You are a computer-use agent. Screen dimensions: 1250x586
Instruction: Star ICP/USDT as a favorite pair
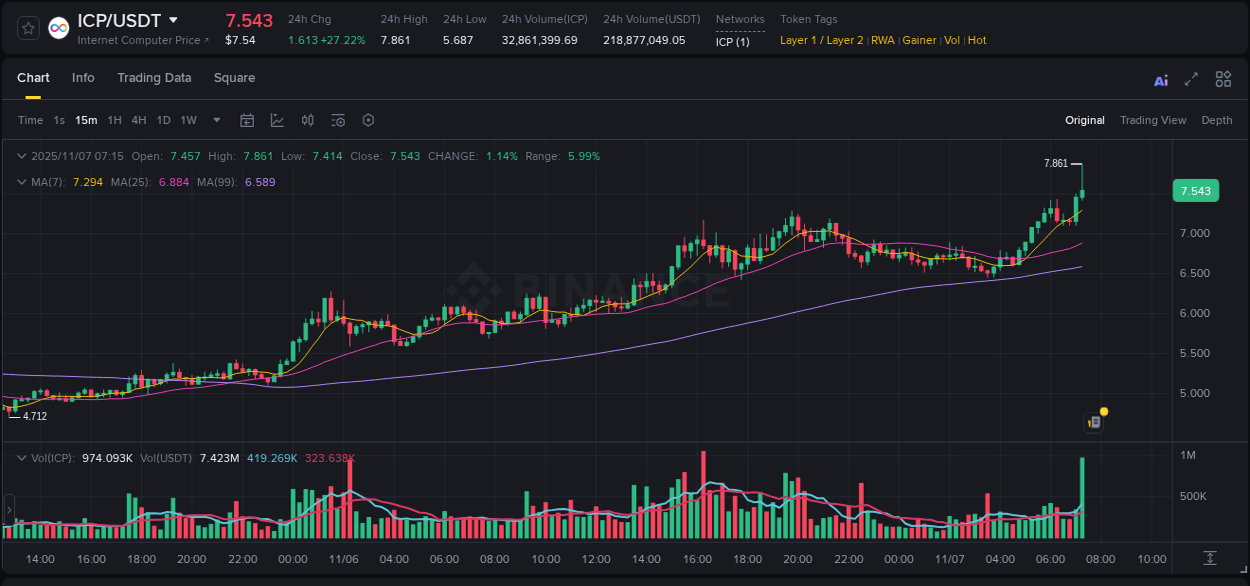pyautogui.click(x=27, y=27)
